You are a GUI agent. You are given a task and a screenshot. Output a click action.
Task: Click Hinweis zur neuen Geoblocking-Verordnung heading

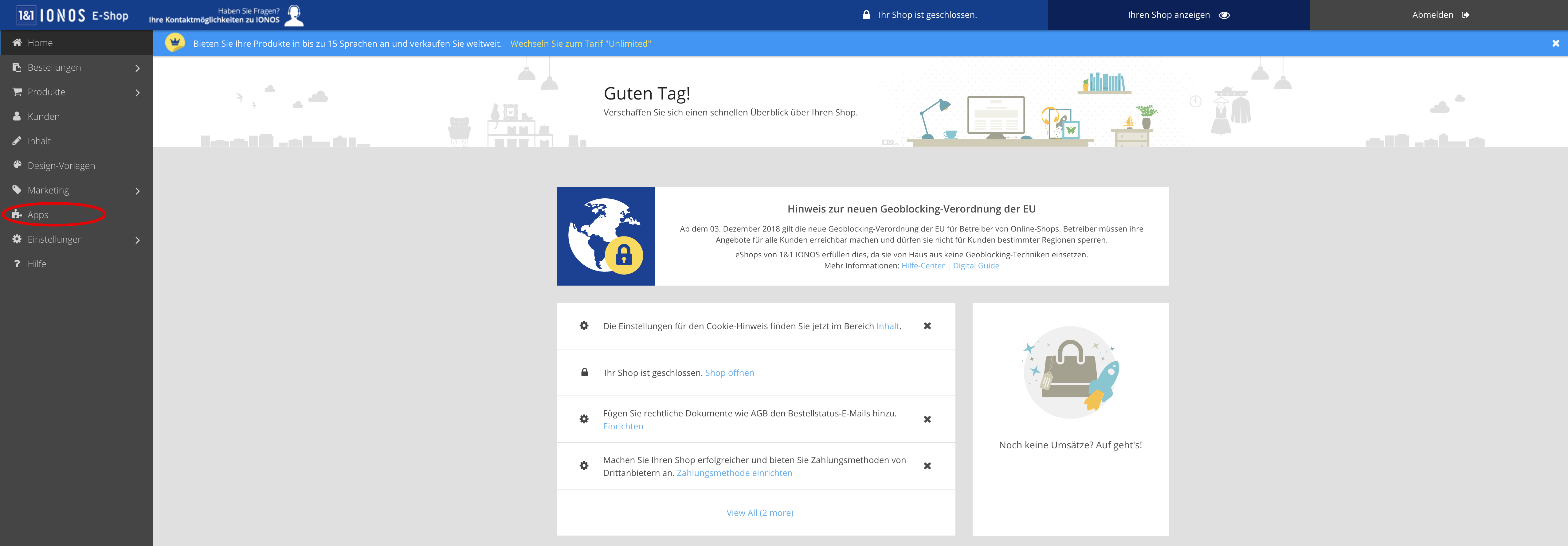click(911, 209)
